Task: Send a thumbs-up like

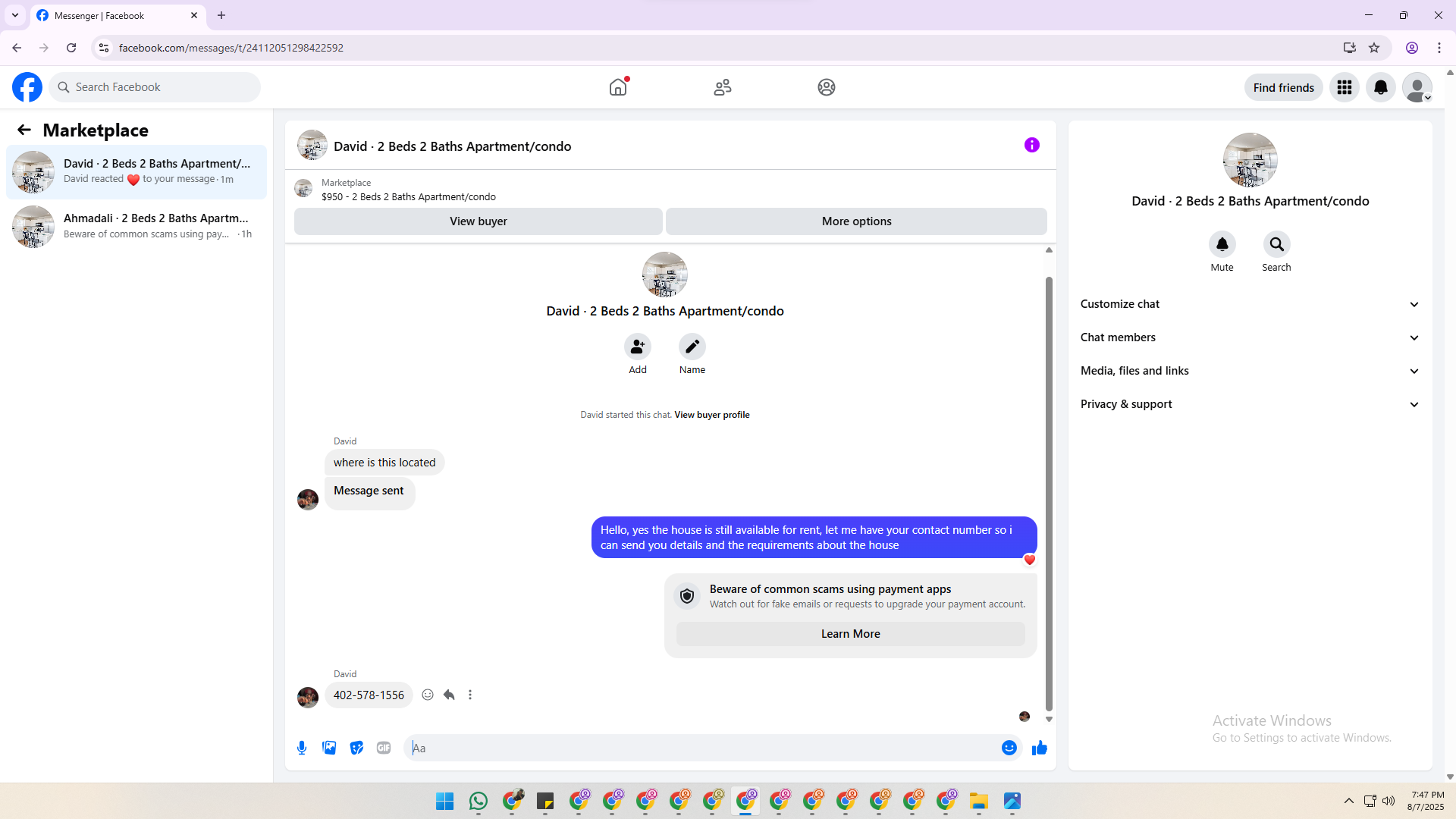Action: pos(1040,748)
